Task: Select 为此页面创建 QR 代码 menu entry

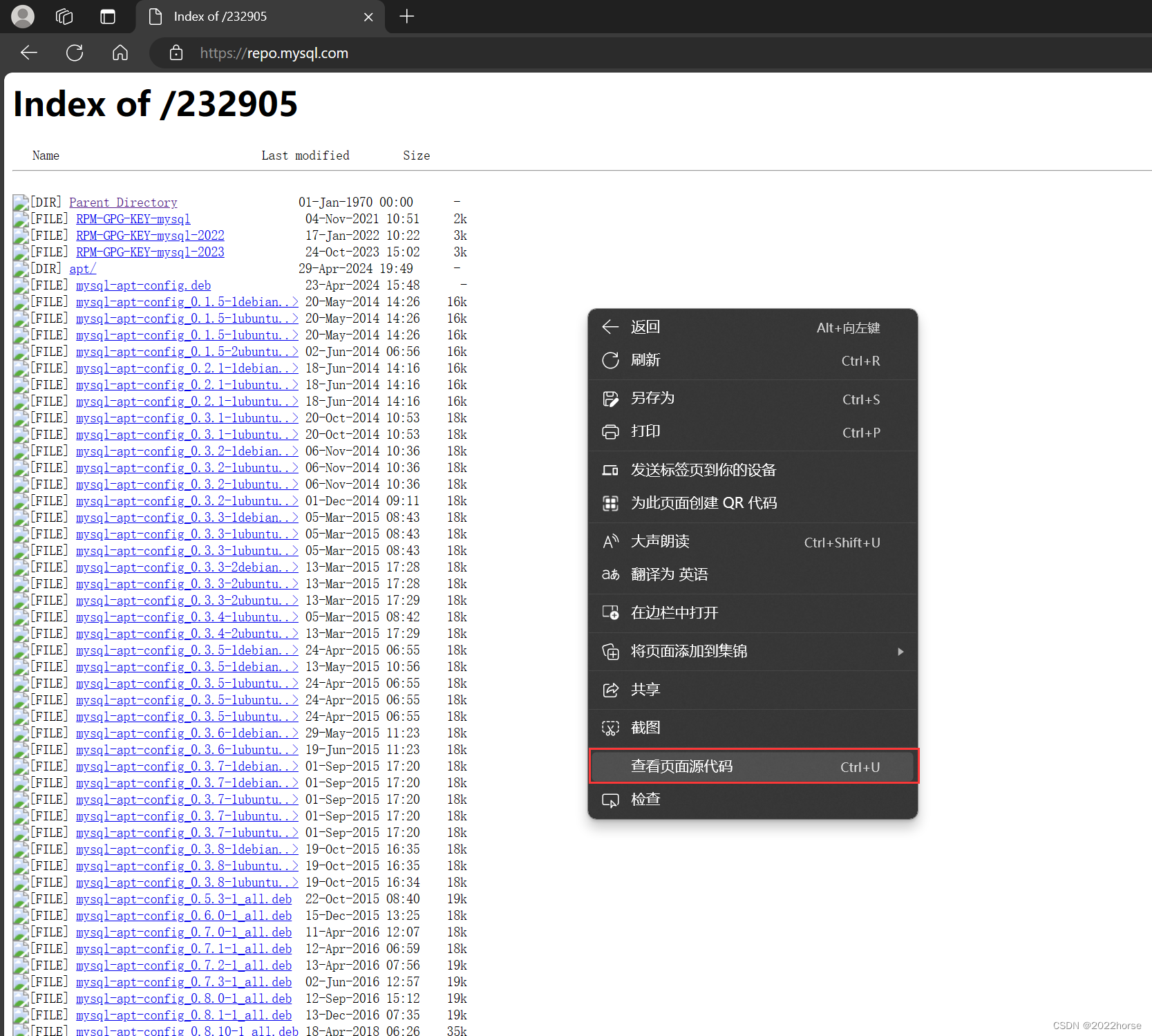Action: [x=753, y=503]
